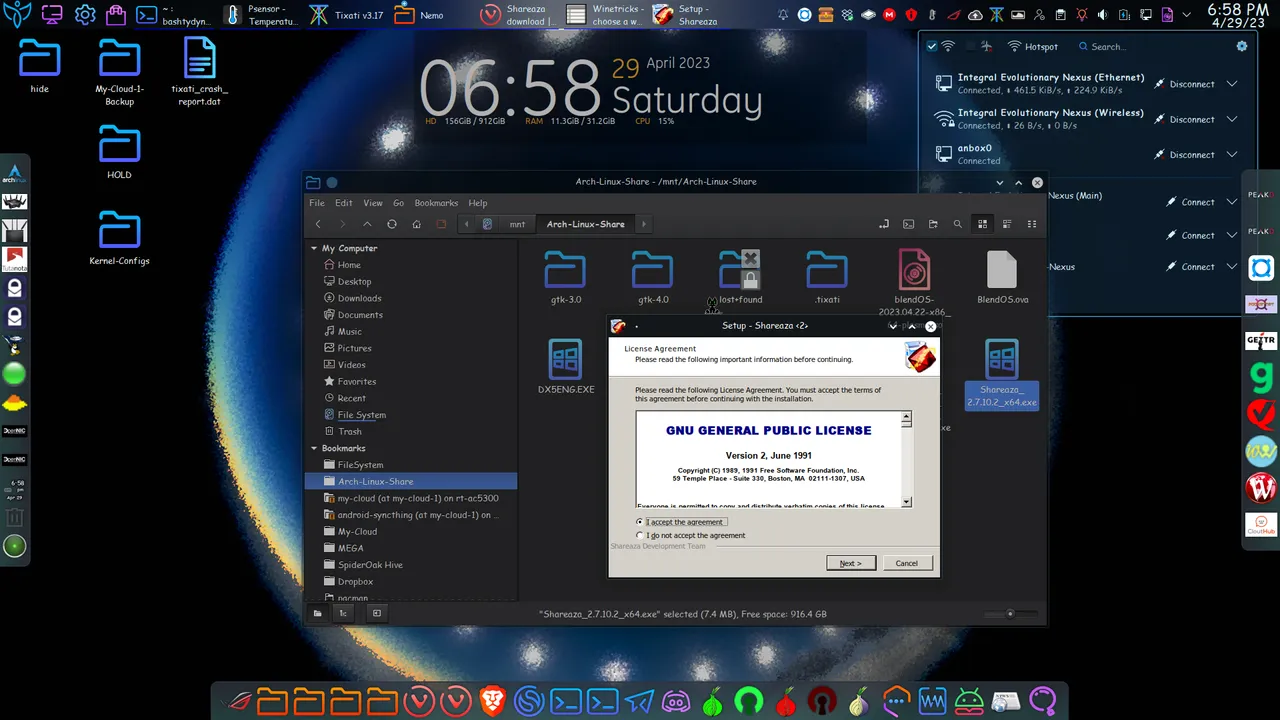
Task: Open the Home location icon in Nemo toolbar
Action: (x=417, y=224)
